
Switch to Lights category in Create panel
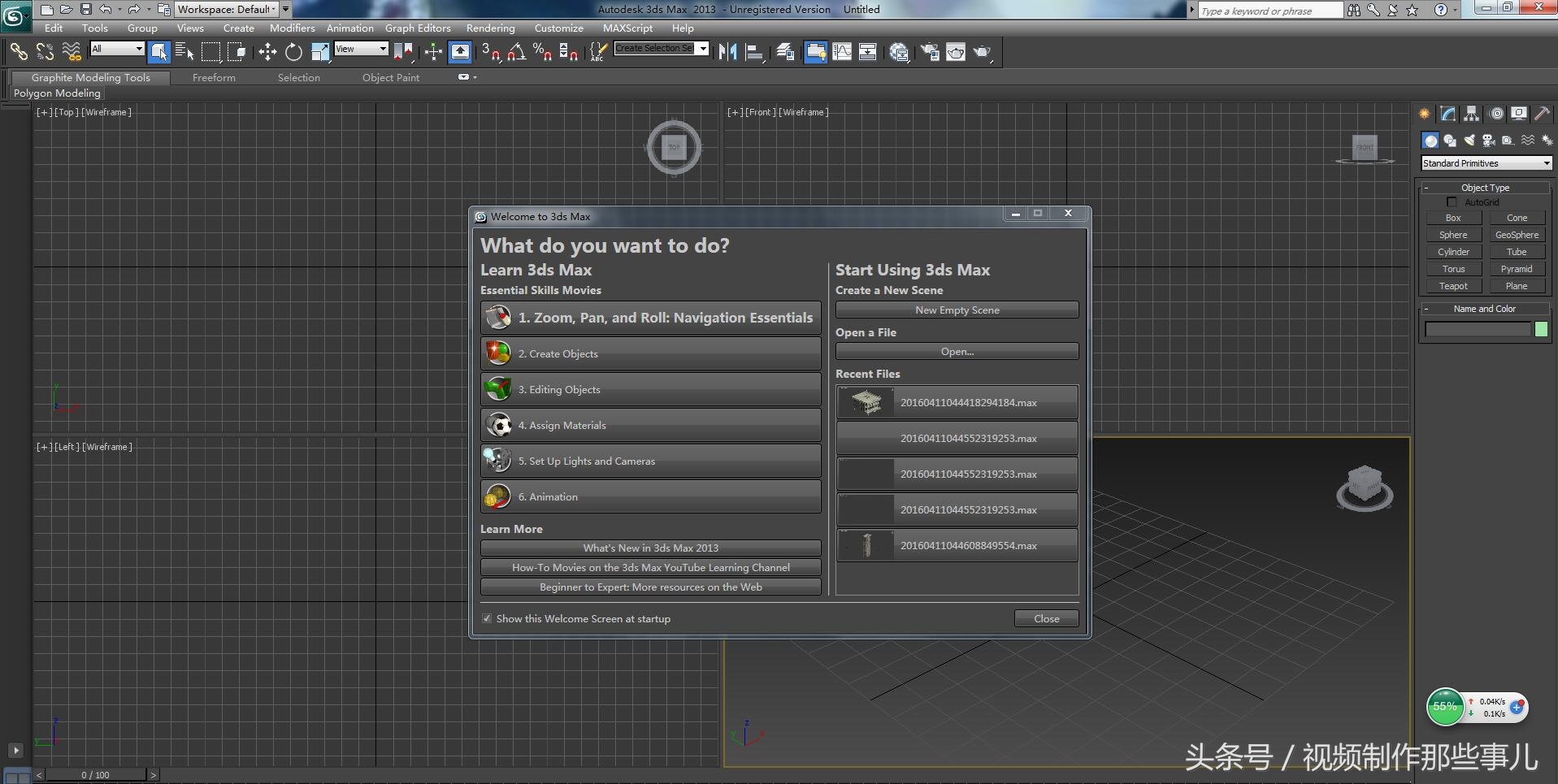tap(1469, 141)
